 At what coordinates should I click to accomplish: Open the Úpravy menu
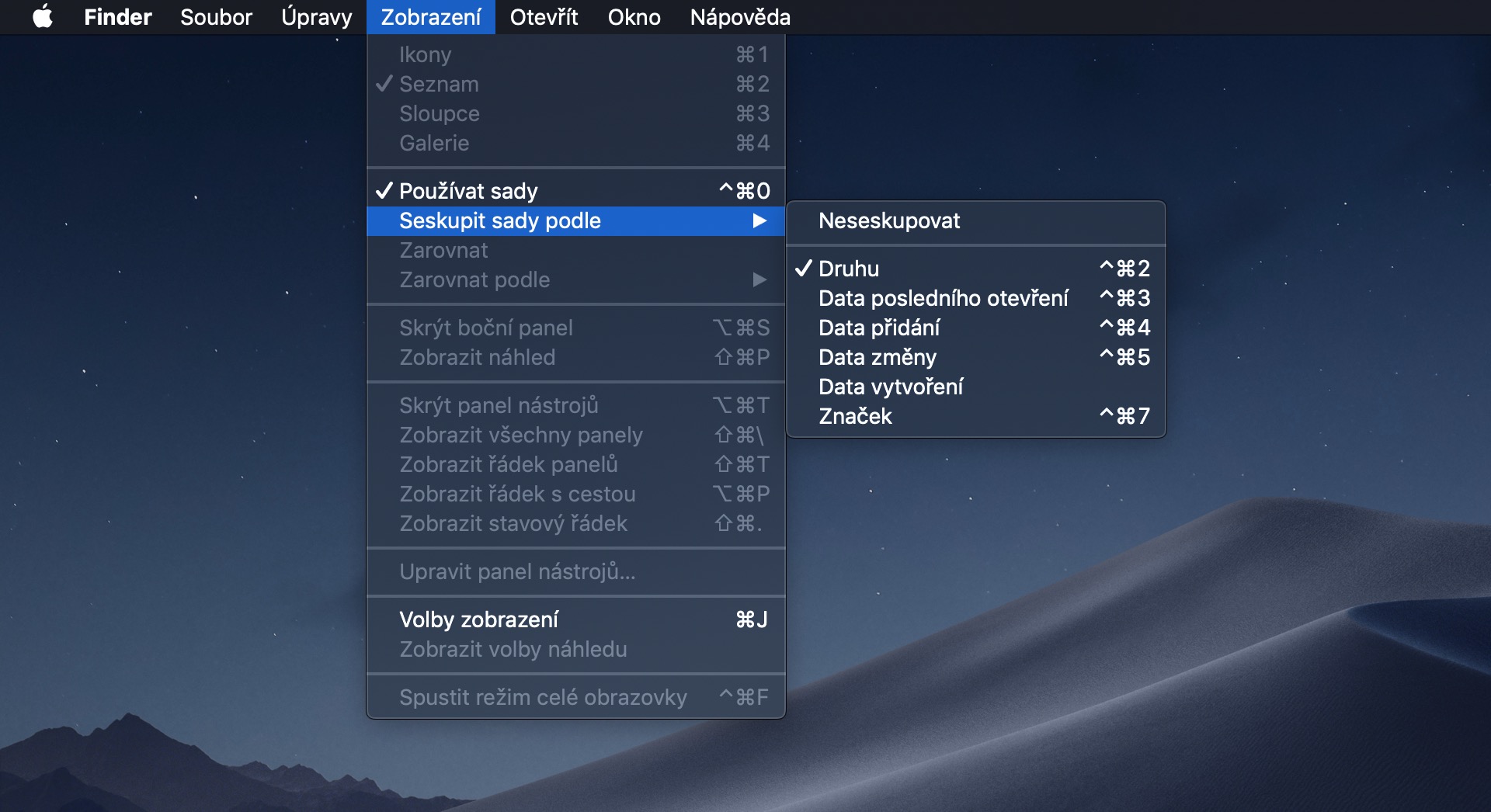(317, 17)
